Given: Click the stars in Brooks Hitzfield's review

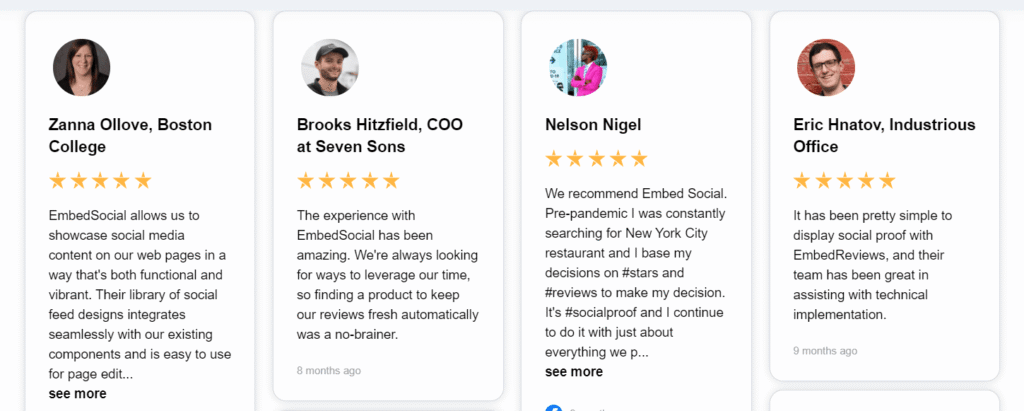Looking at the screenshot, I should (348, 181).
